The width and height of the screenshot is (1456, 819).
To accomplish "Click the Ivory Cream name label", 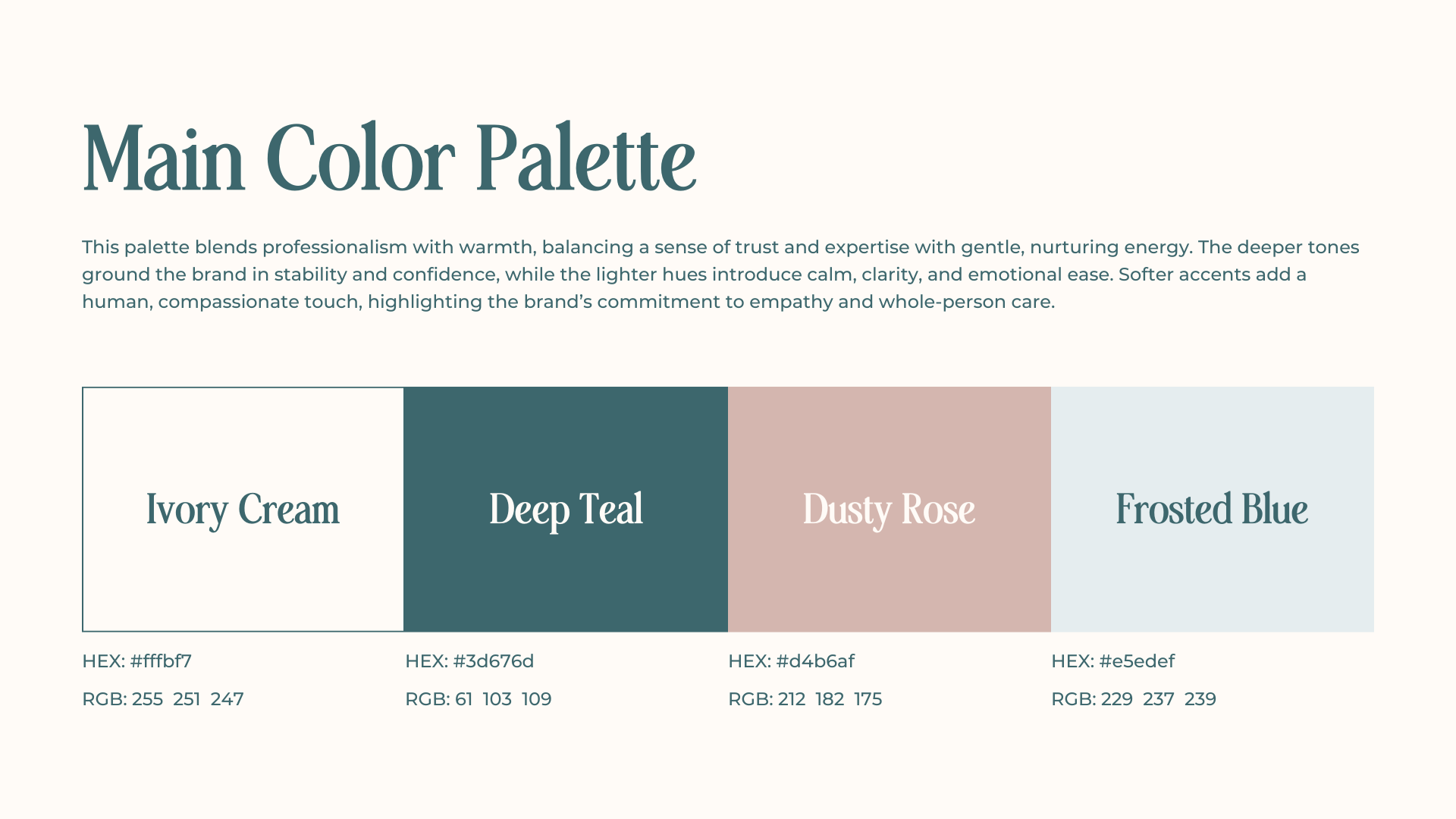I will 243,510.
